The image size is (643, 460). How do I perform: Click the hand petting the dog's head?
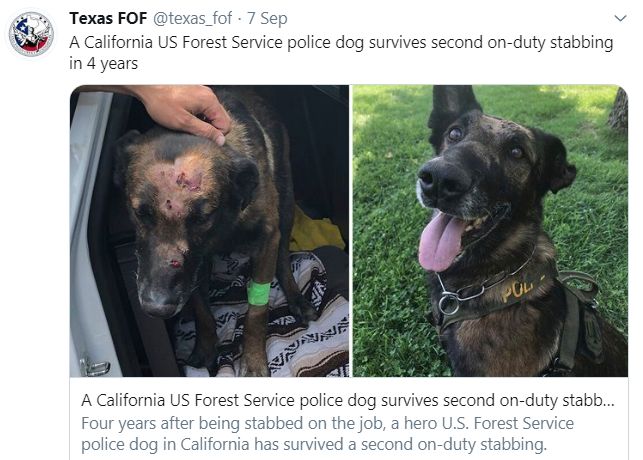click(x=186, y=108)
